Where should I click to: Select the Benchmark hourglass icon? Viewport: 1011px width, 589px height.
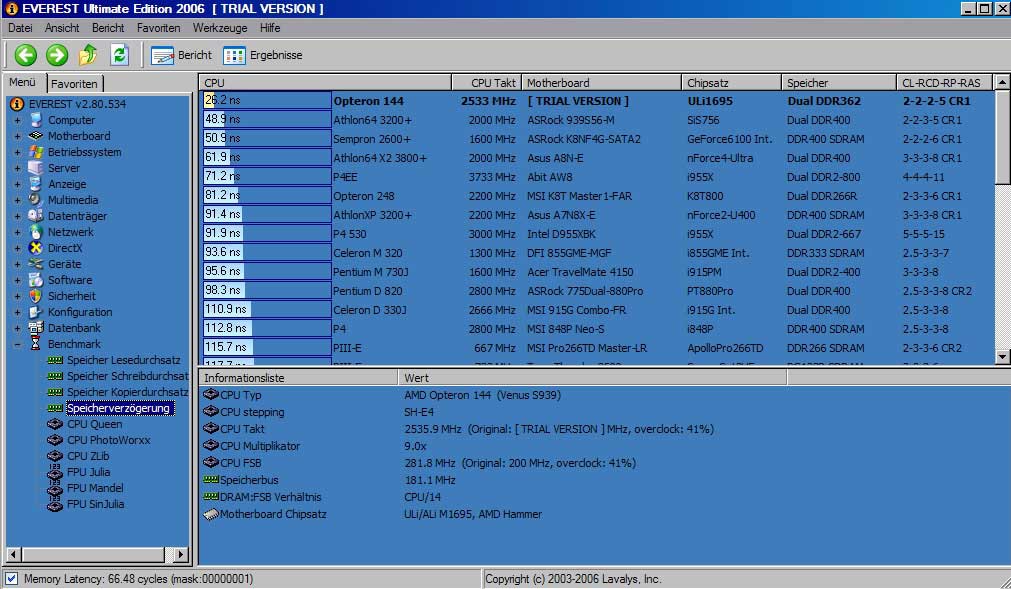click(36, 344)
